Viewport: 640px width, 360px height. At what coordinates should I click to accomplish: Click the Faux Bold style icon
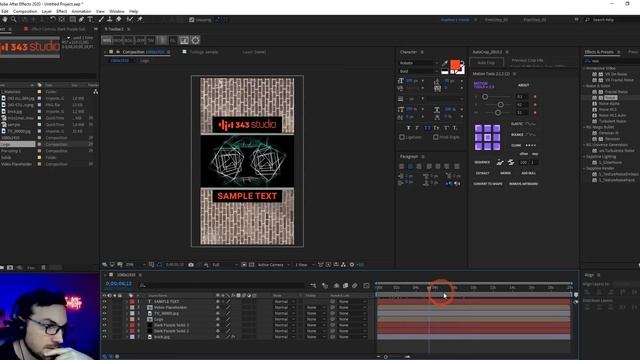point(408,128)
